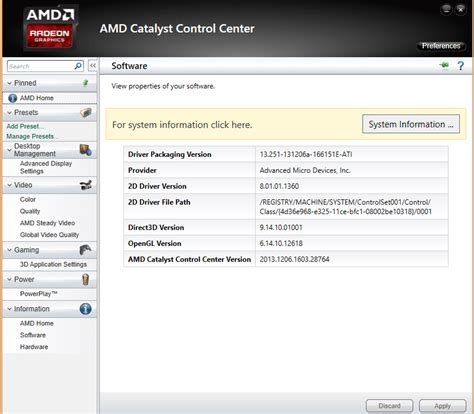Select Driver Packaging Version value 13.251-131206a-166151E-ATI
Image resolution: width=474 pixels, height=414 pixels.
click(x=306, y=154)
